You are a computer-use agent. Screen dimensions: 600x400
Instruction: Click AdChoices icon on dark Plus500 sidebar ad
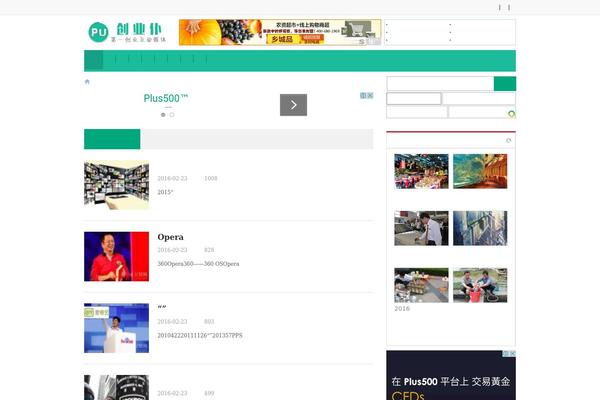[505, 353]
